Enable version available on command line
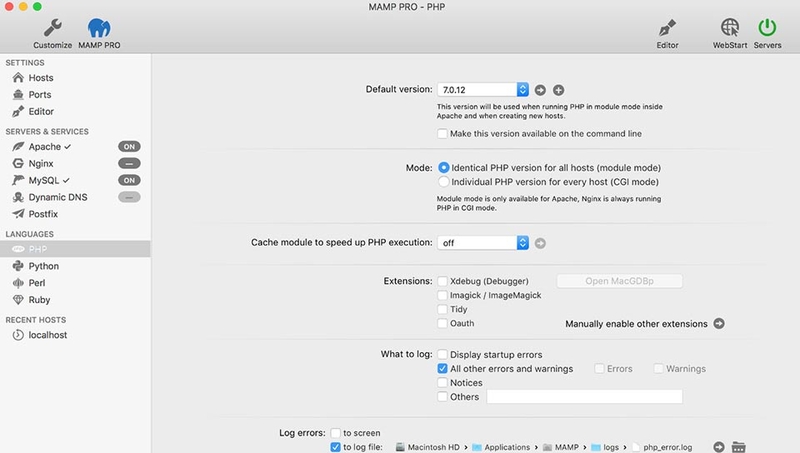The width and height of the screenshot is (800, 453). coord(442,134)
